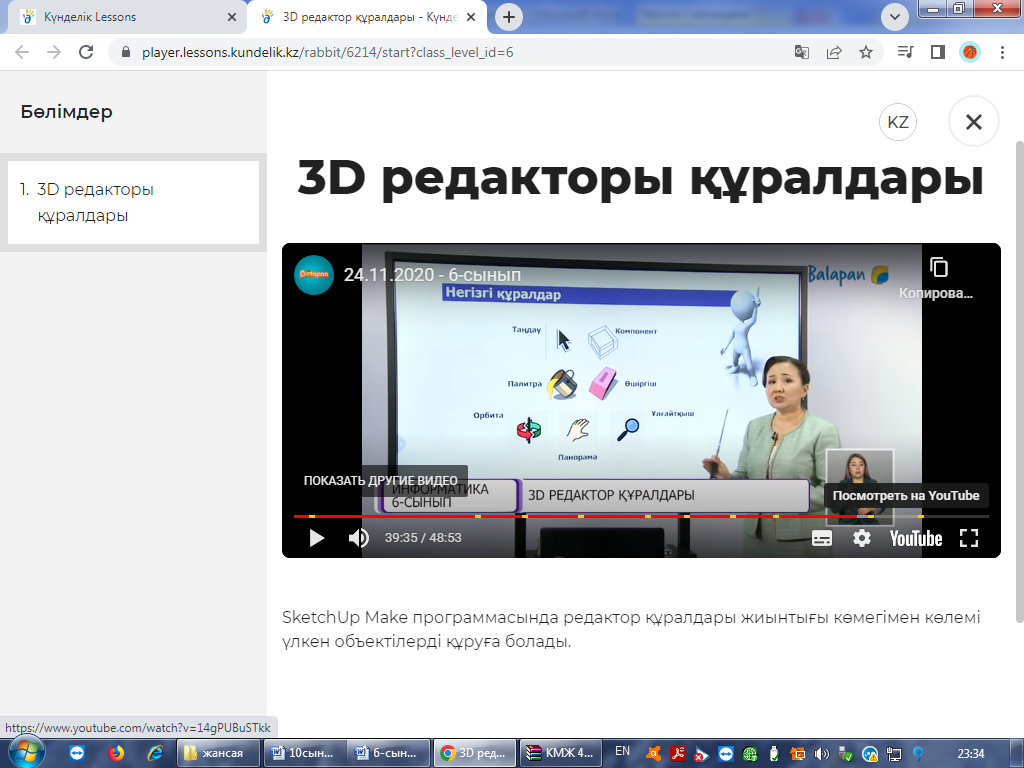Image resolution: width=1024 pixels, height=768 pixels.
Task: Click the 'Бөлімдер' sidebar heading
Action: [x=67, y=112]
